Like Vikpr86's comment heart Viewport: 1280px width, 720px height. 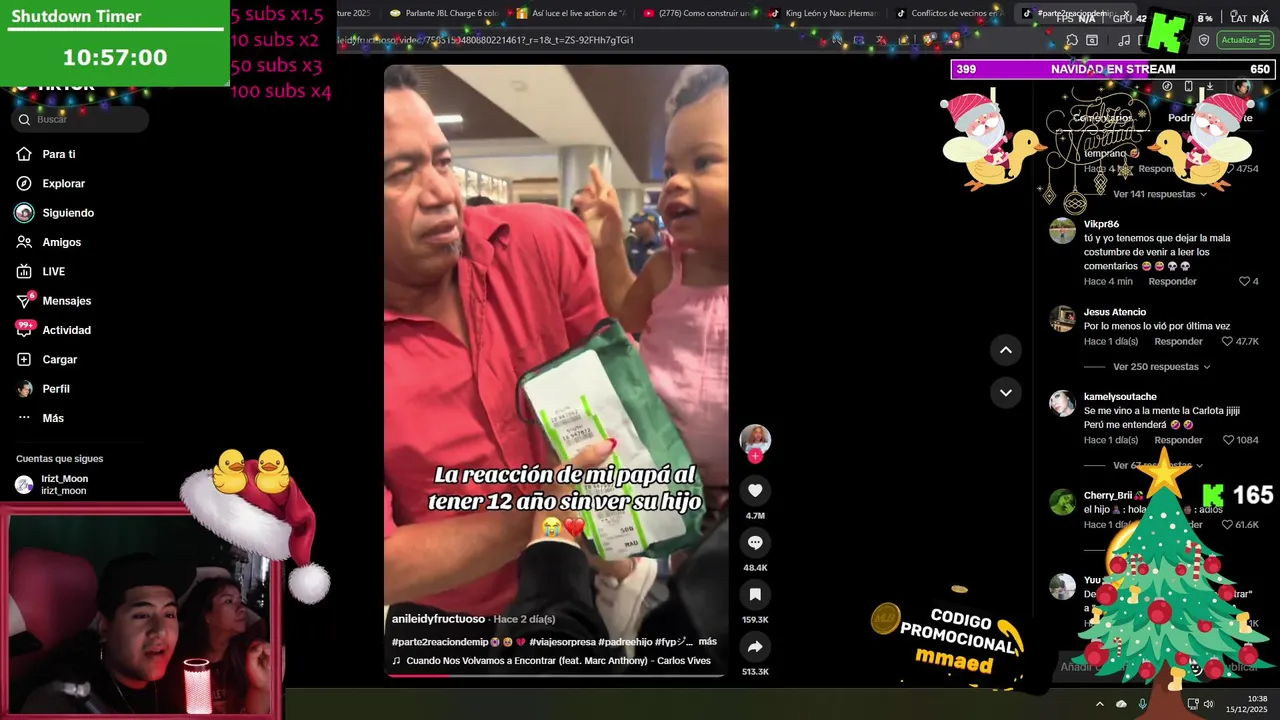(1244, 282)
